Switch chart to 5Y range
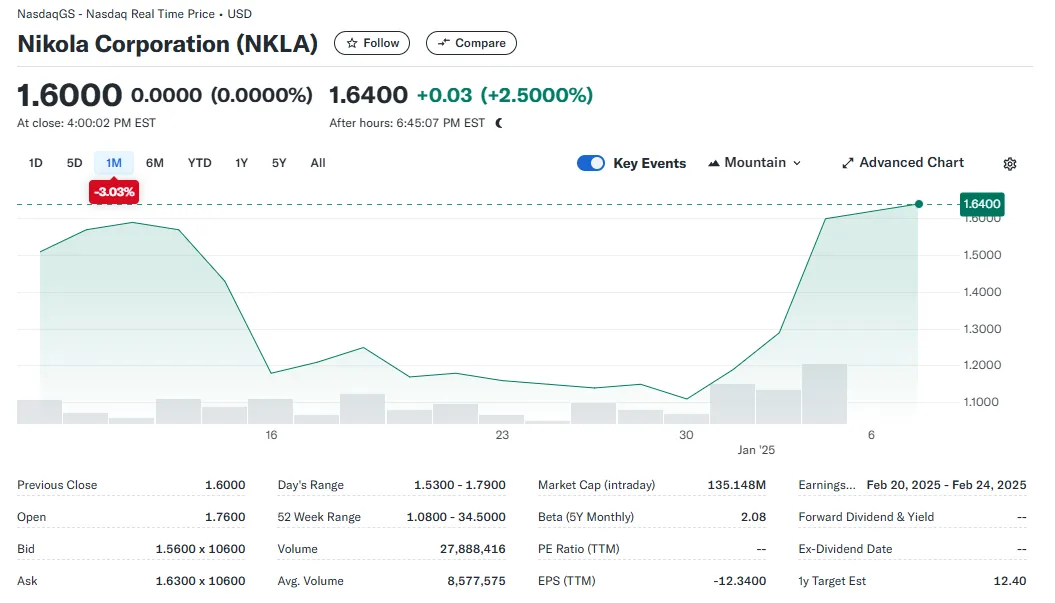The image size is (1055, 603). pos(279,163)
